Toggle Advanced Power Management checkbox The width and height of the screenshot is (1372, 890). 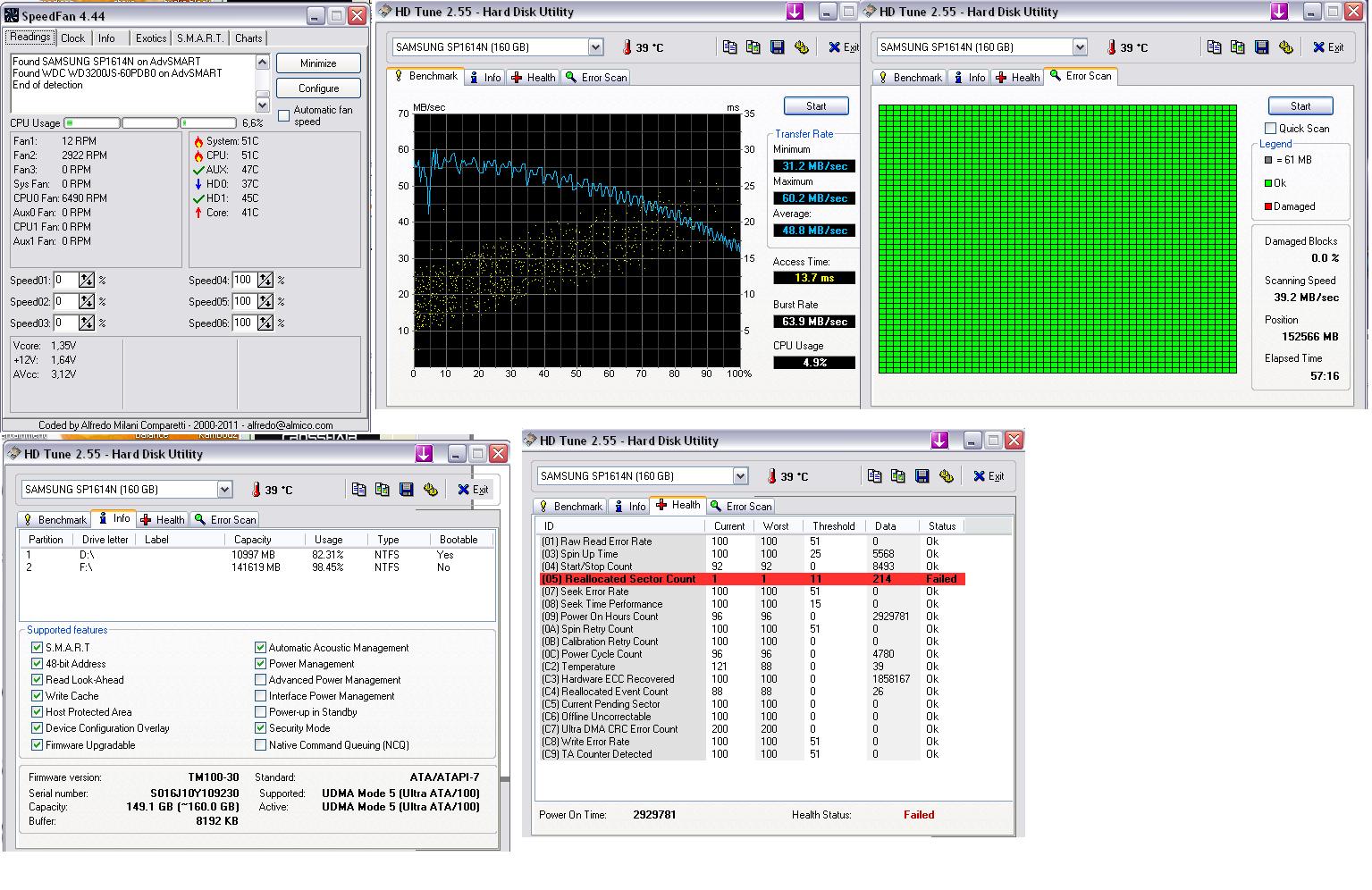click(x=260, y=680)
